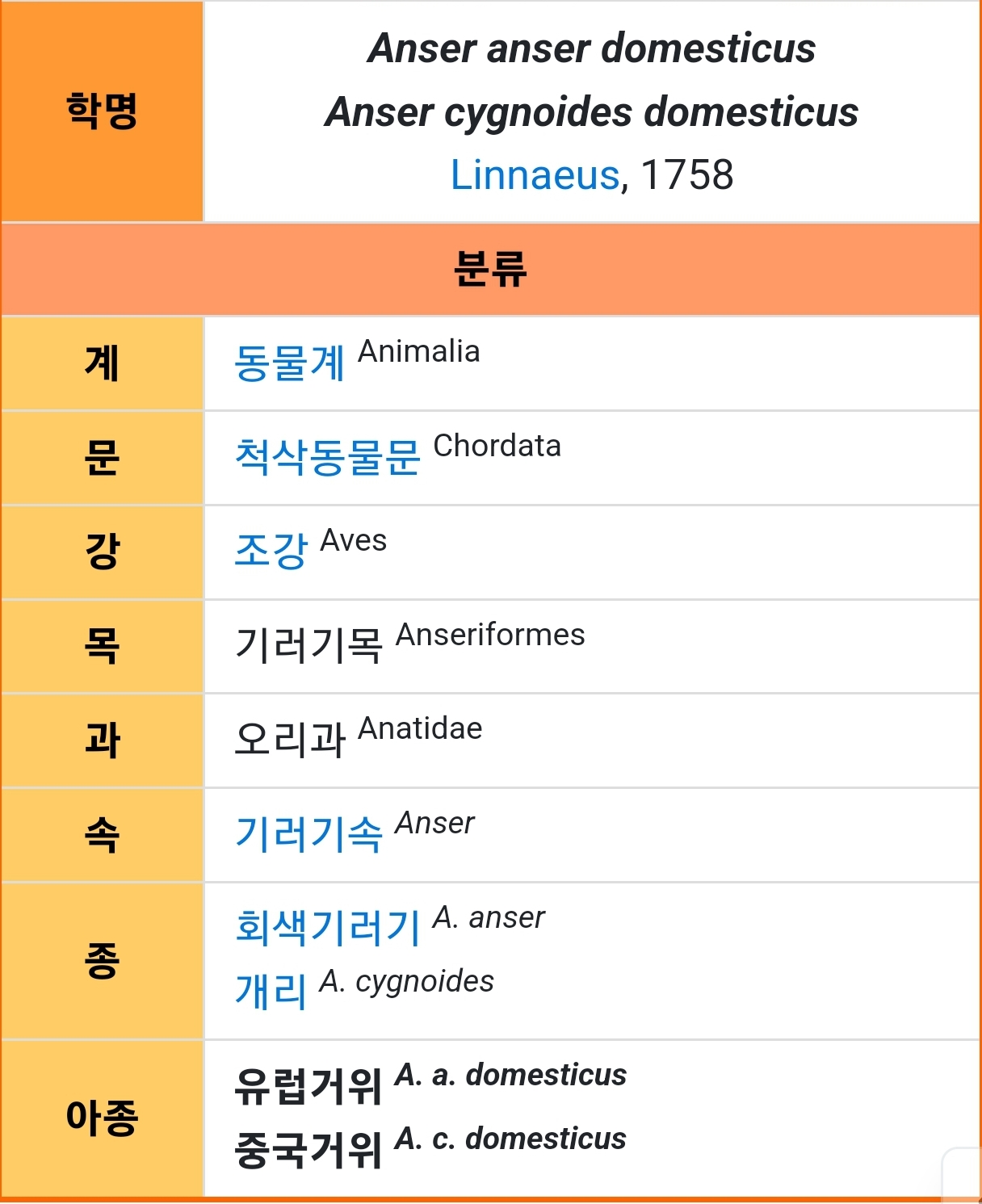Open the 회색기러기 species link
The image size is (982, 1204).
[x=327, y=927]
